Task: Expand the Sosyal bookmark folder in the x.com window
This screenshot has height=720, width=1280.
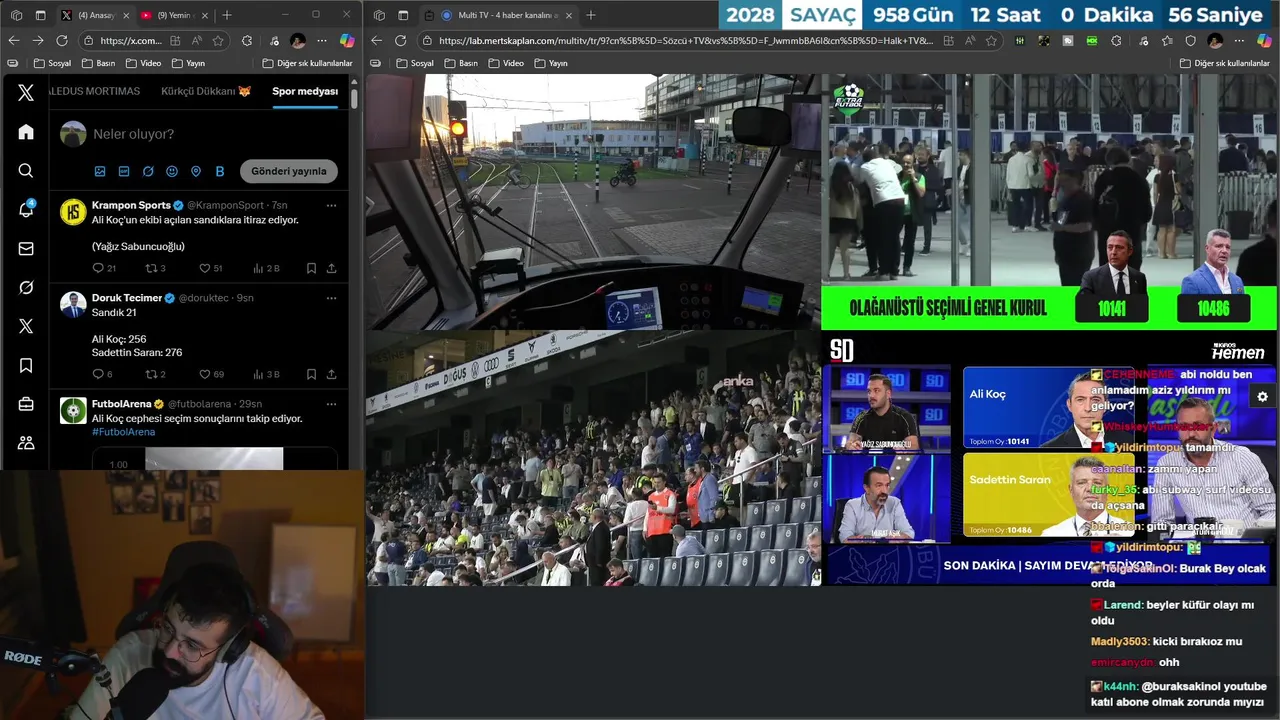Action: [x=52, y=63]
